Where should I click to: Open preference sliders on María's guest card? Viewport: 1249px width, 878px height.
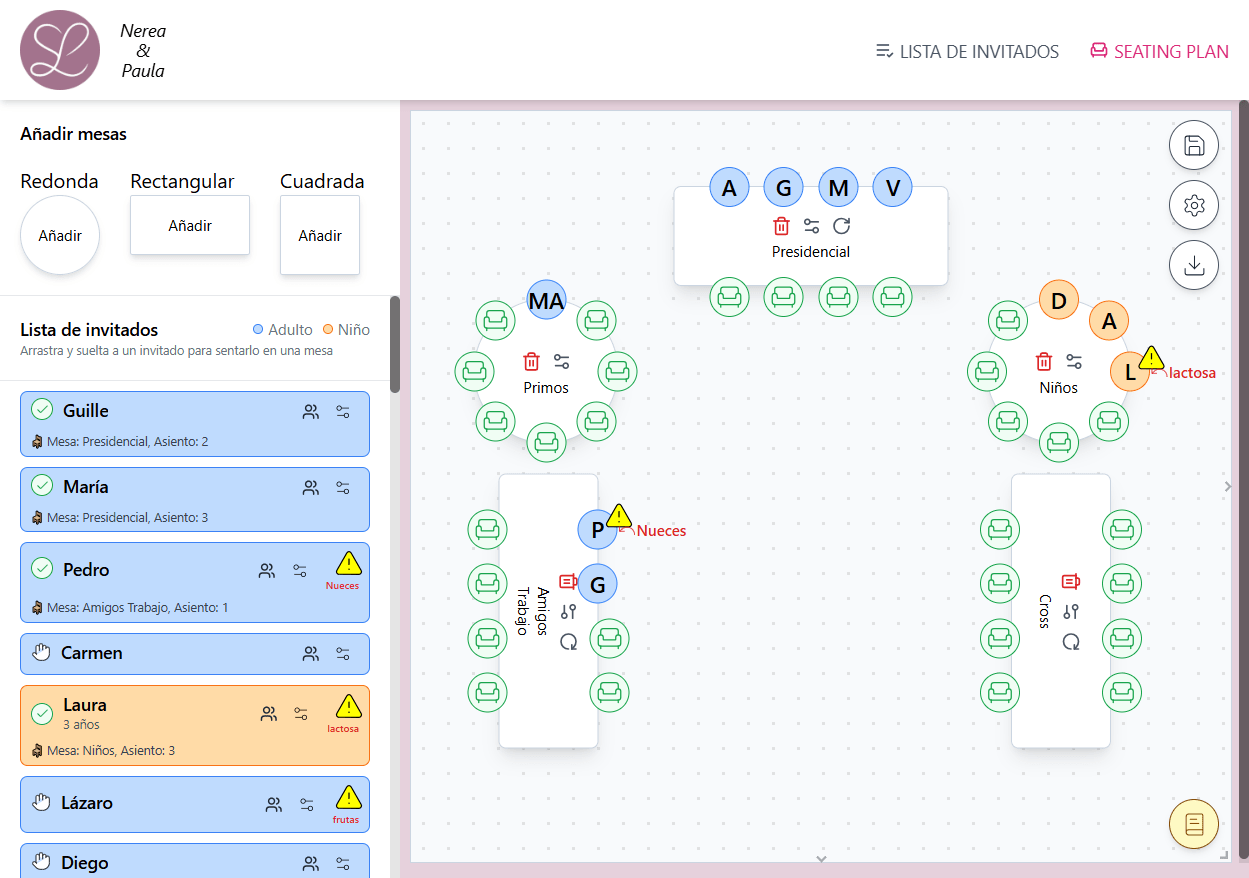(343, 487)
